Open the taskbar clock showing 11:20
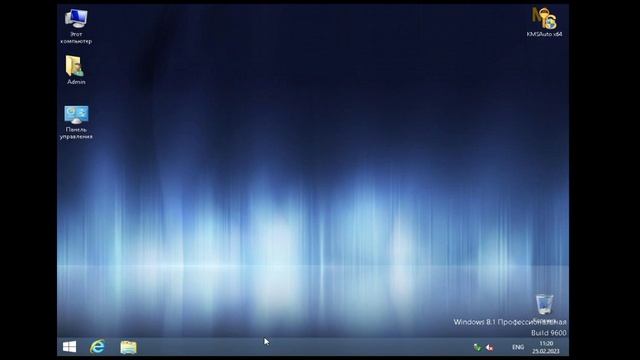Screen dimensions: 640x360 (546, 347)
